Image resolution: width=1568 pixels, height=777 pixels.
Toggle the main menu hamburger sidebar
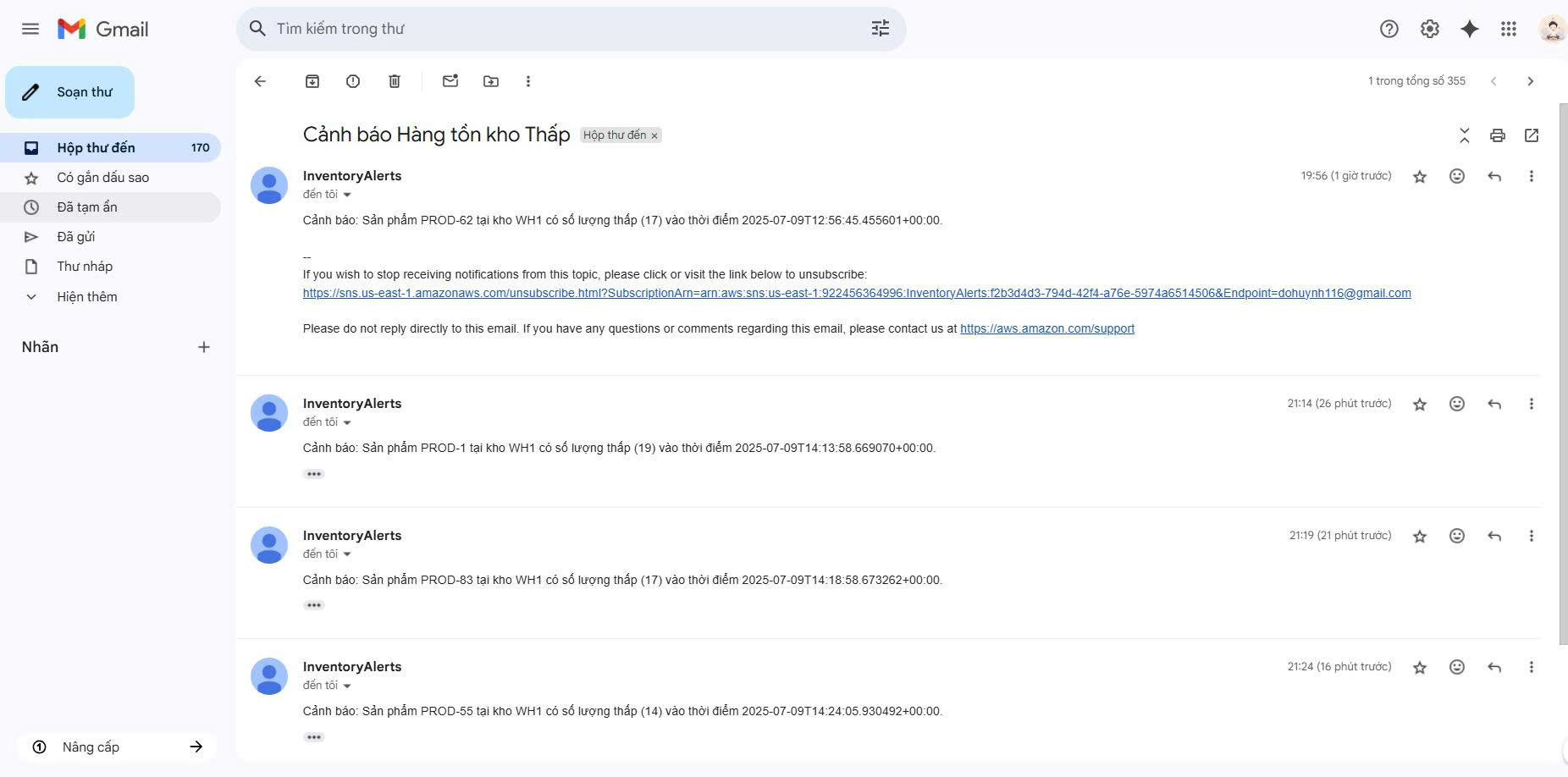click(30, 29)
